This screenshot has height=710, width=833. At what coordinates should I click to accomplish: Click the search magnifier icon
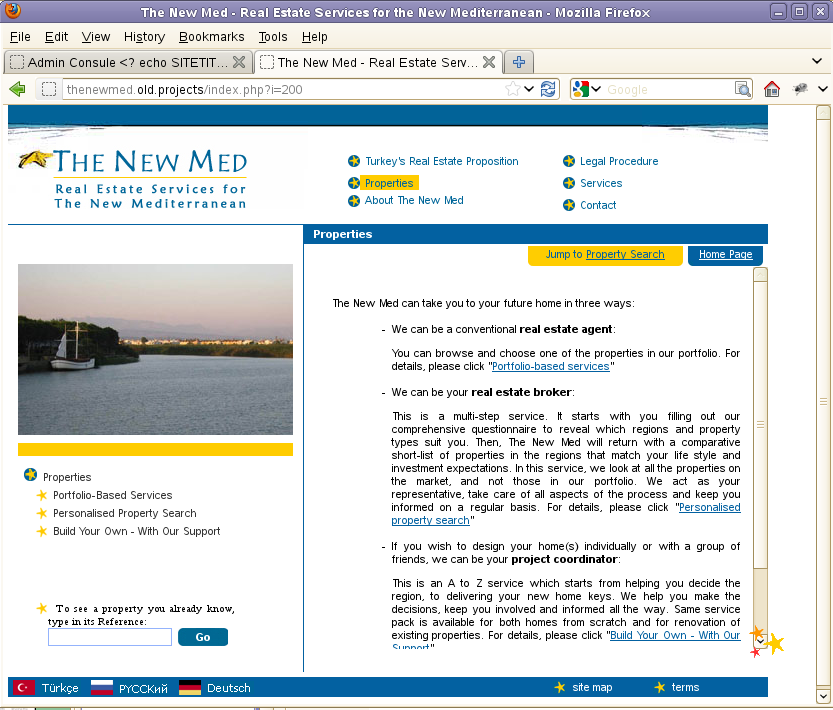click(743, 89)
